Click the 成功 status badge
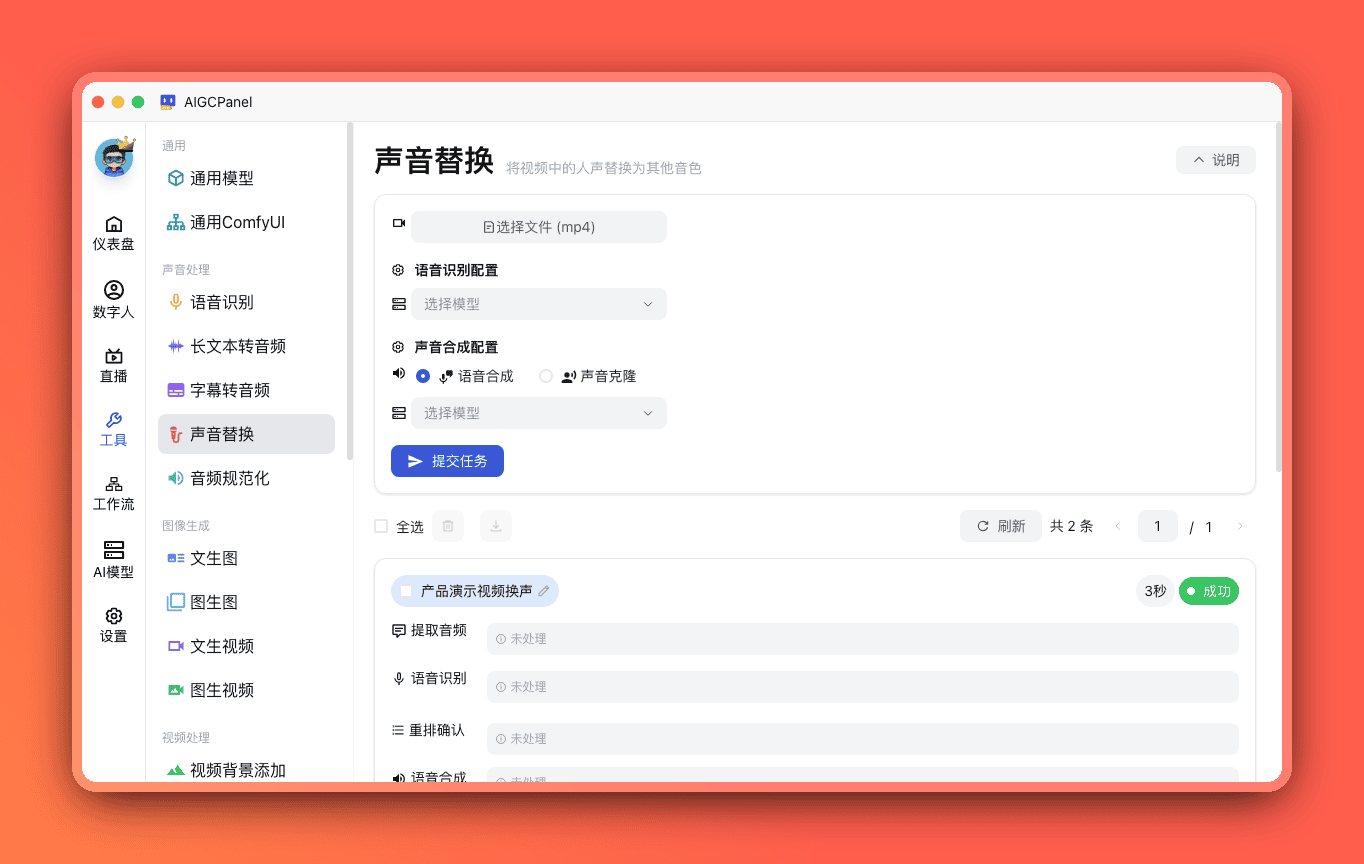Screen dimensions: 1364x864 [1209, 591]
